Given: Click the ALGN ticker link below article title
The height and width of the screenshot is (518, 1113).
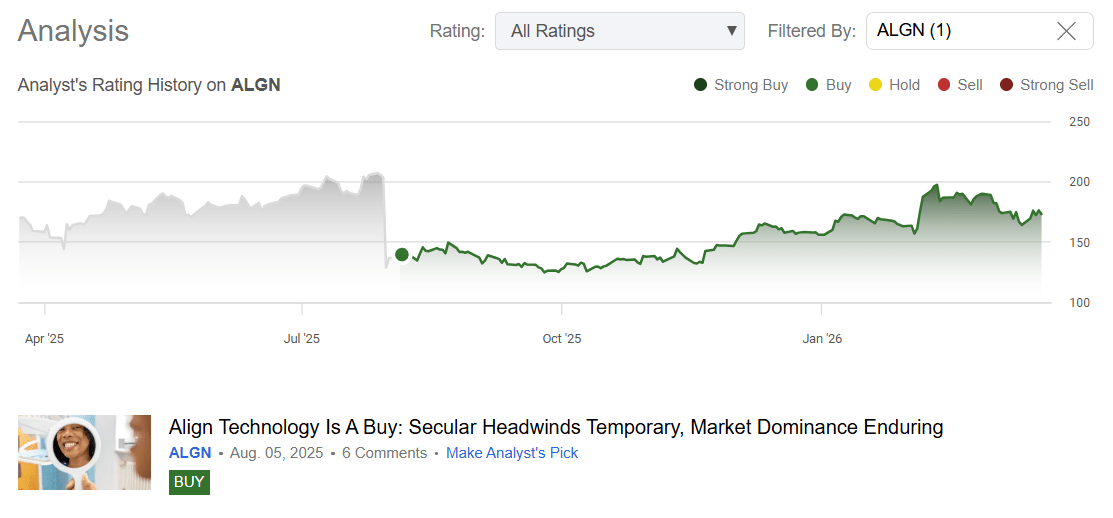Looking at the screenshot, I should (x=190, y=453).
